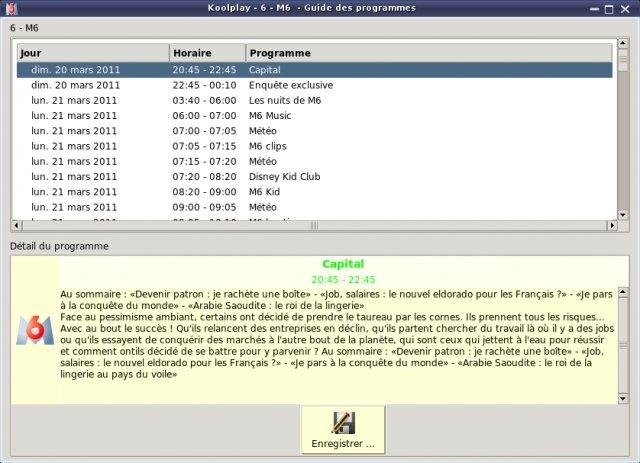
Task: Click the Enregistrer record button
Action: point(343,430)
